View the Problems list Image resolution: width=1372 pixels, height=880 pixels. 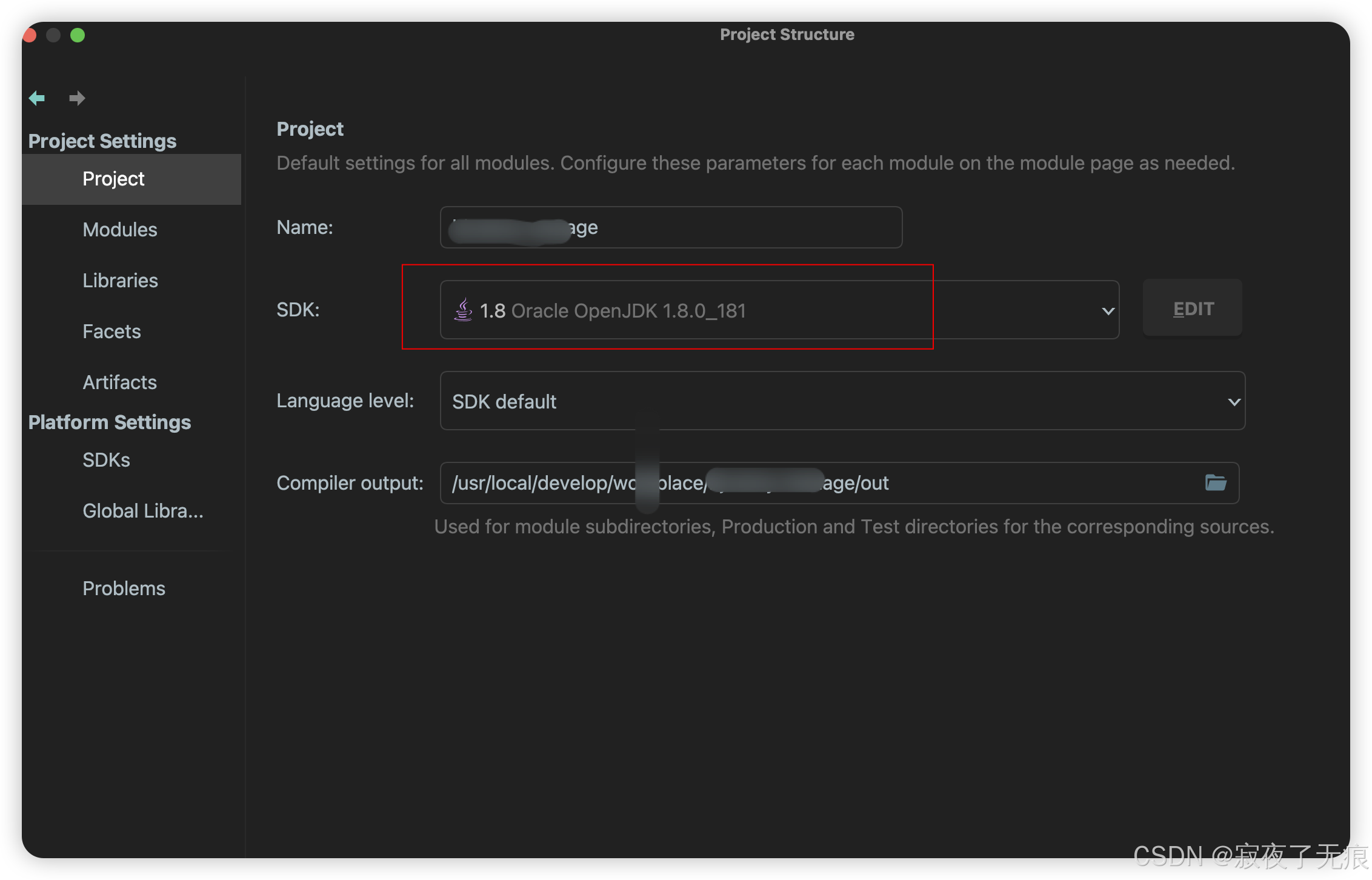click(124, 588)
